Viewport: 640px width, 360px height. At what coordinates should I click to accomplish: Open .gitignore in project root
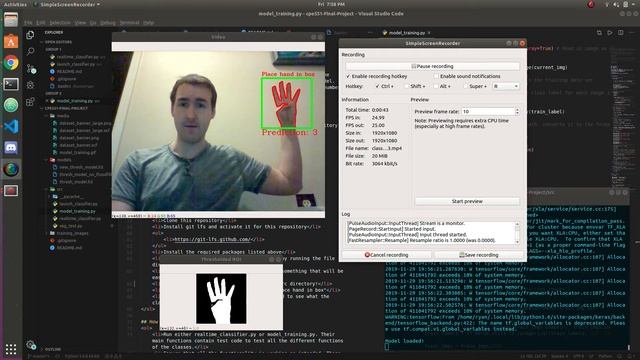pyautogui.click(x=66, y=241)
